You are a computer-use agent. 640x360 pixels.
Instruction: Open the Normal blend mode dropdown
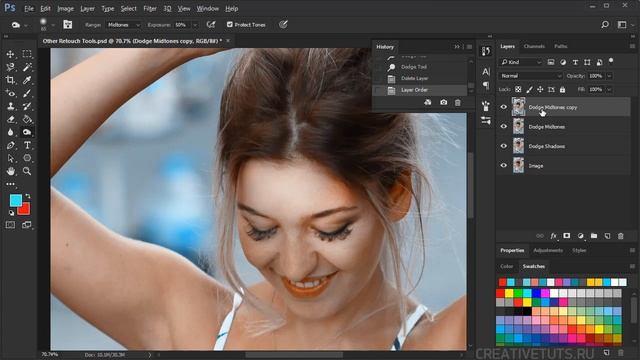point(531,76)
